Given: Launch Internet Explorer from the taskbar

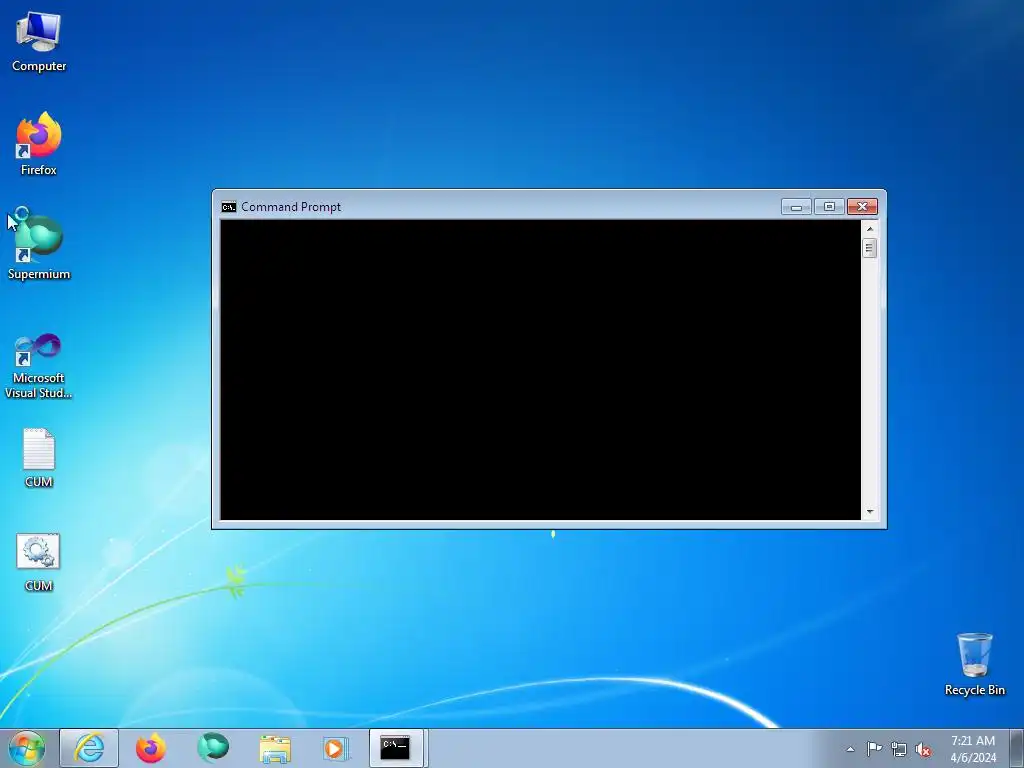Looking at the screenshot, I should (x=89, y=748).
